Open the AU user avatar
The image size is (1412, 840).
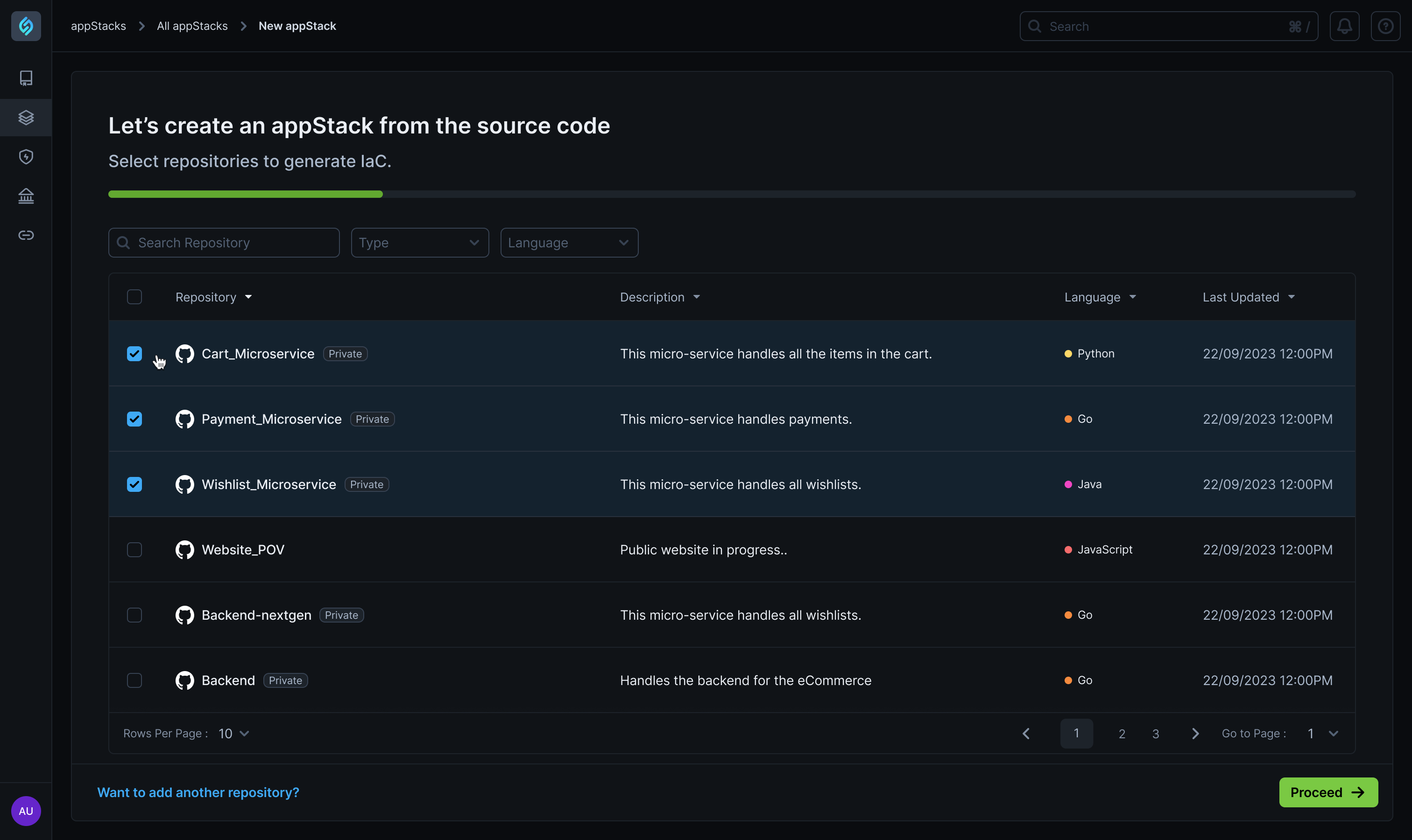(x=26, y=811)
